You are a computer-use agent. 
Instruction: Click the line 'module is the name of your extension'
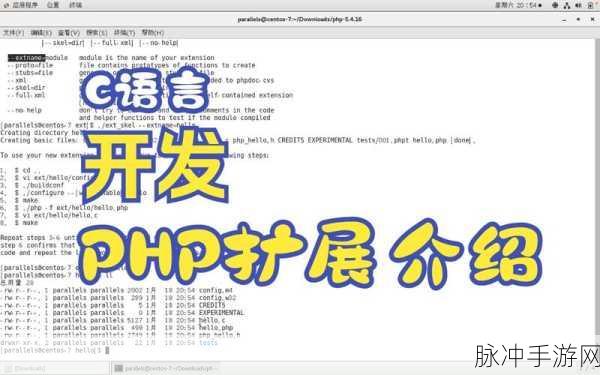(147, 58)
